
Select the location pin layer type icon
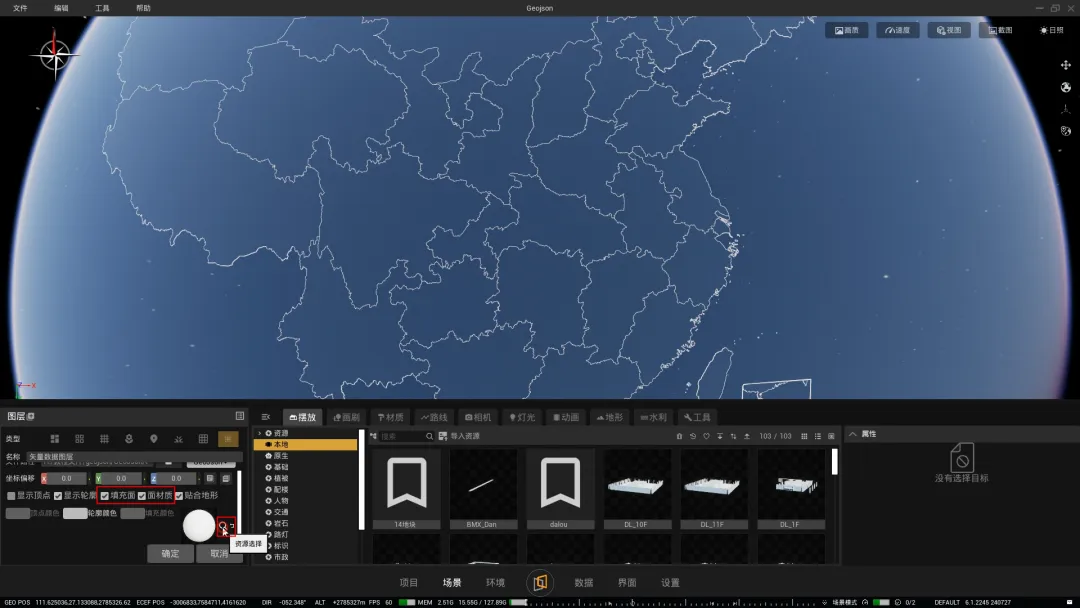154,439
